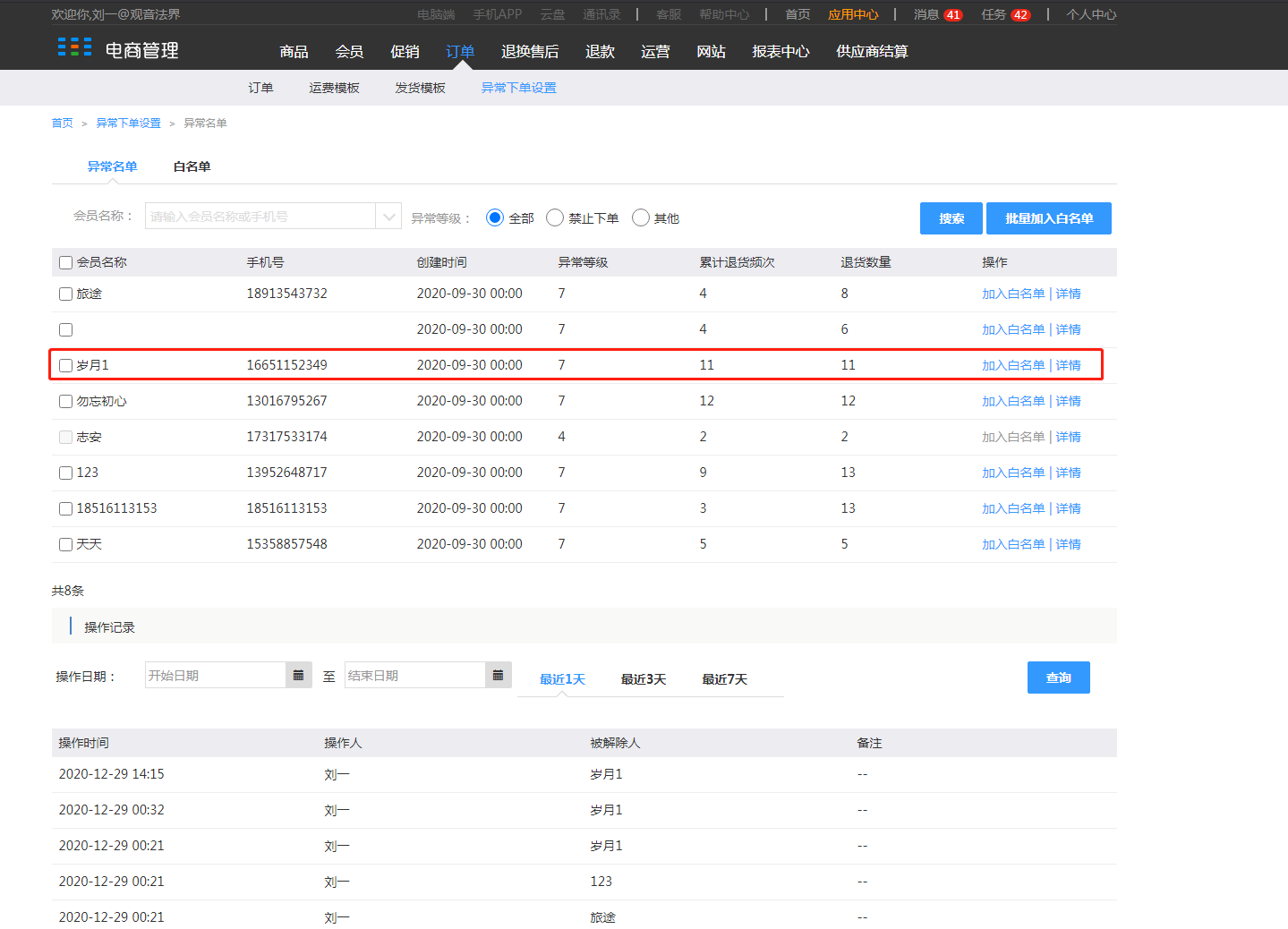
Task: Switch to the 异常名单 tab
Action: click(x=112, y=166)
